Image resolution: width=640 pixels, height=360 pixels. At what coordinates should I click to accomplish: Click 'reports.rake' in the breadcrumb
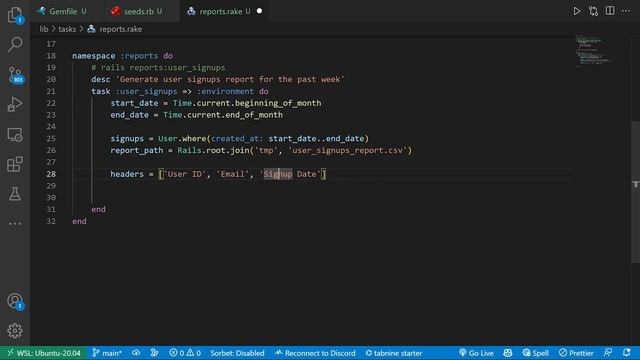(x=121, y=29)
